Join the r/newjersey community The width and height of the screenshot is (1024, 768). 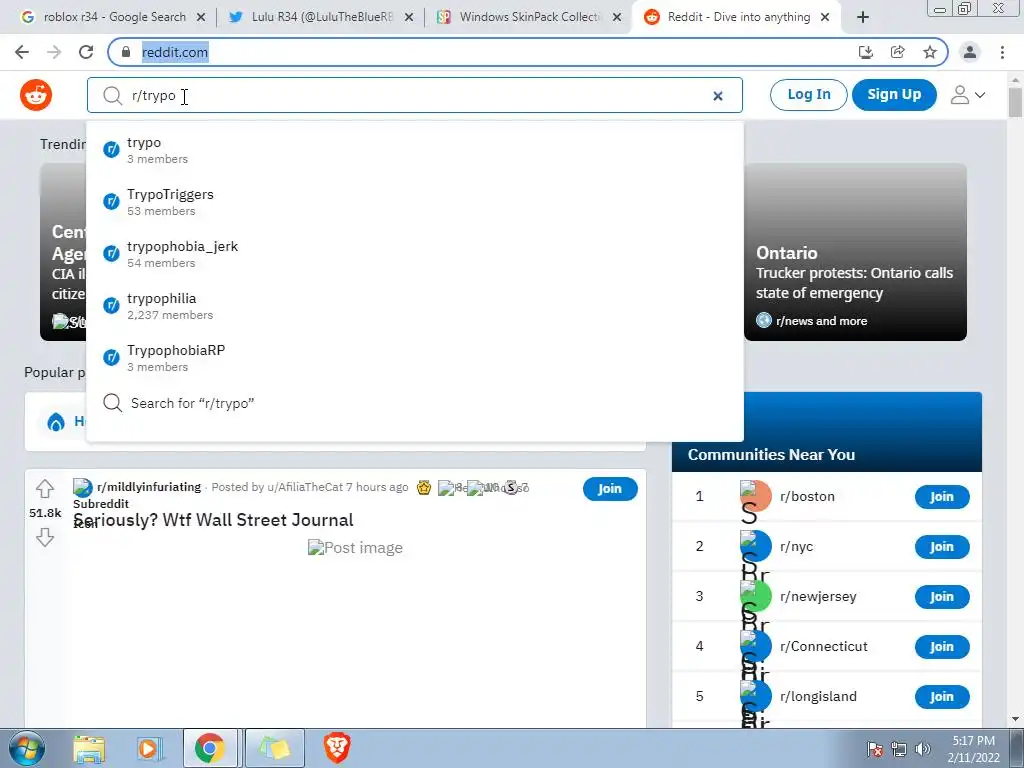[942, 597]
